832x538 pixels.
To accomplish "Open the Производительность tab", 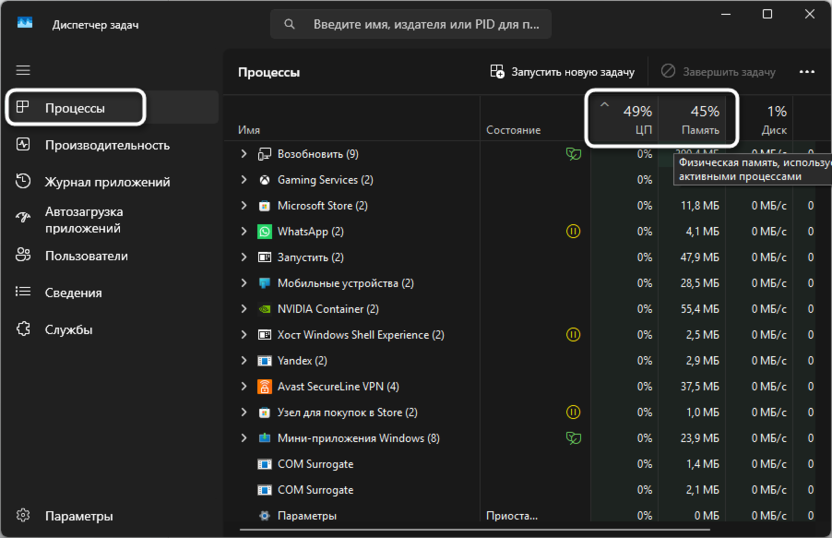I will (107, 145).
